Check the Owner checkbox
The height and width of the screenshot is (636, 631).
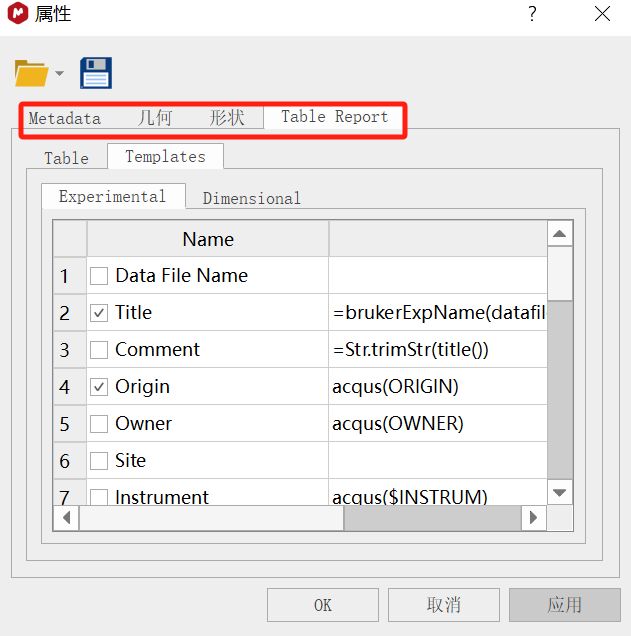tap(99, 424)
